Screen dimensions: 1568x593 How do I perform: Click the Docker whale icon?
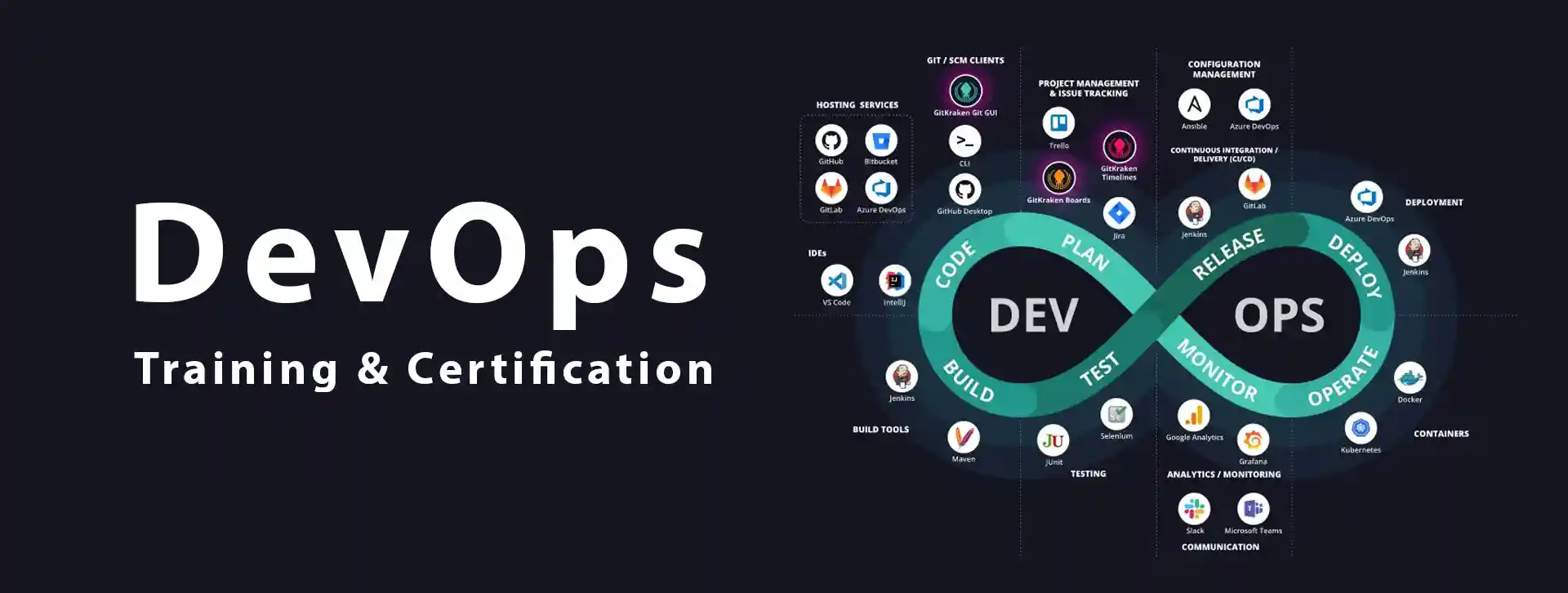[1410, 378]
